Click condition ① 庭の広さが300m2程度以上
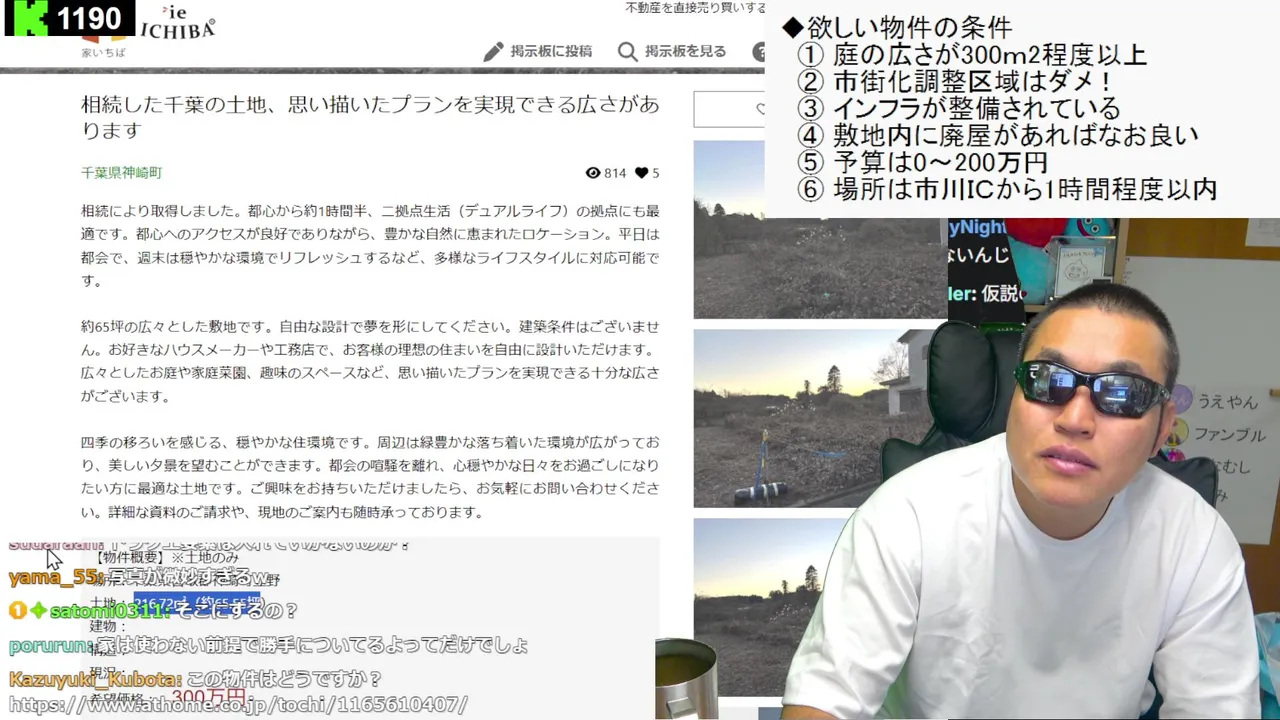 point(972,55)
